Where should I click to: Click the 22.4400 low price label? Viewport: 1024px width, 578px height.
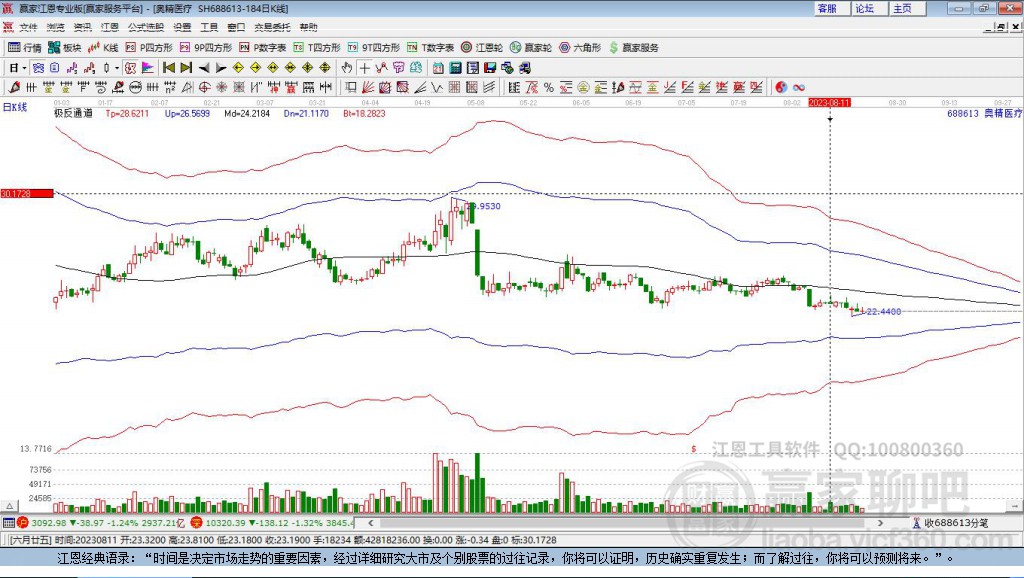coord(884,312)
